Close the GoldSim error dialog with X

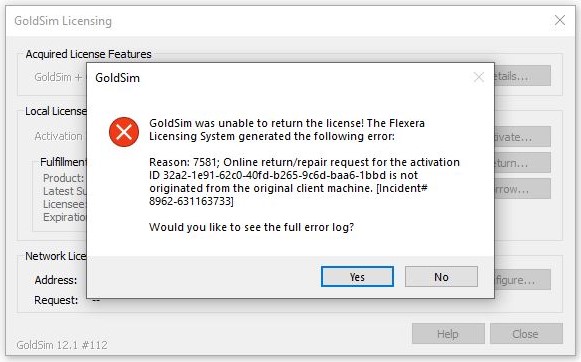479,77
